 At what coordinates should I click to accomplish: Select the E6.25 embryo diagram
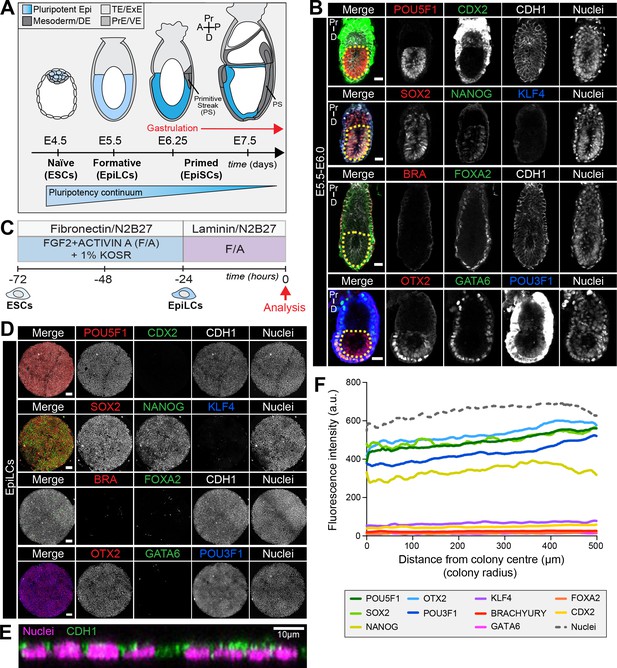(x=172, y=72)
